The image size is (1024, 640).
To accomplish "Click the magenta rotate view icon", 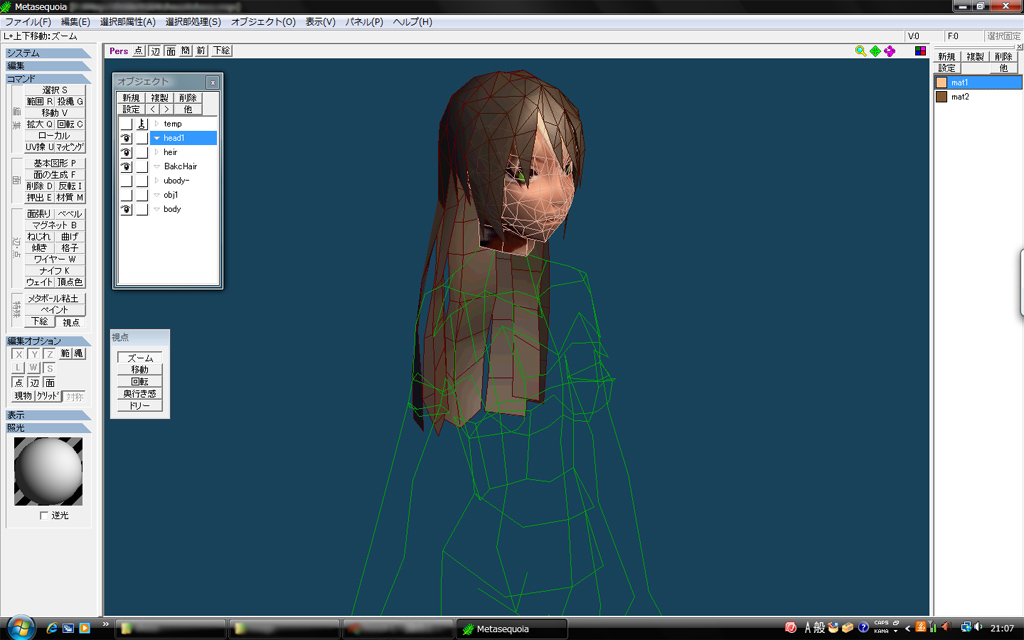I will [x=889, y=51].
